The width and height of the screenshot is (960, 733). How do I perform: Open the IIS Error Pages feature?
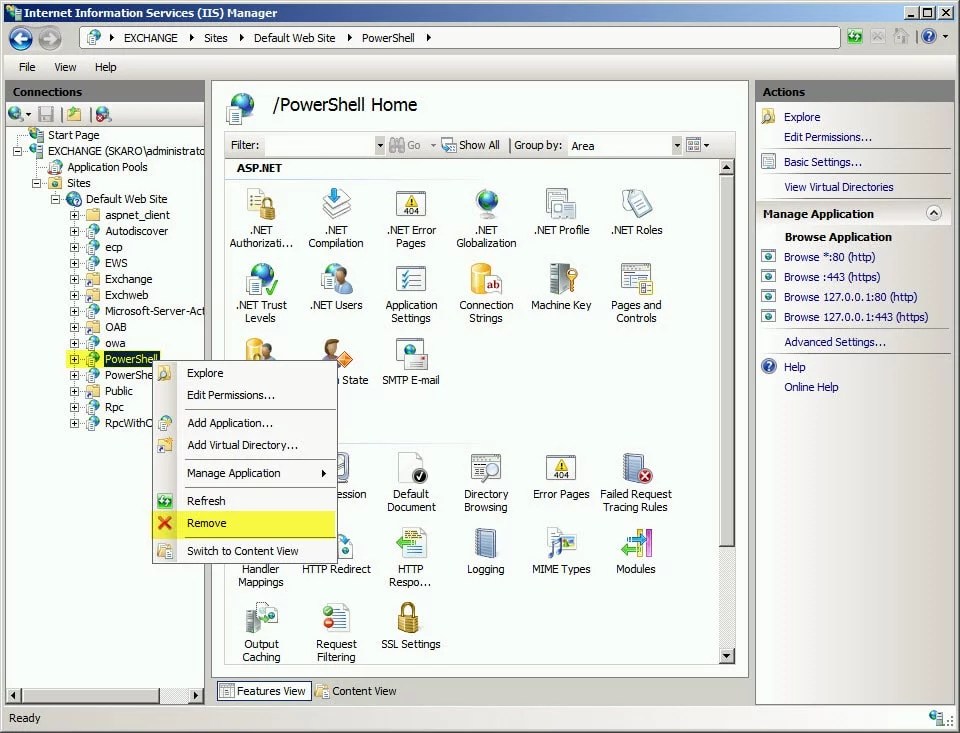coord(561,476)
